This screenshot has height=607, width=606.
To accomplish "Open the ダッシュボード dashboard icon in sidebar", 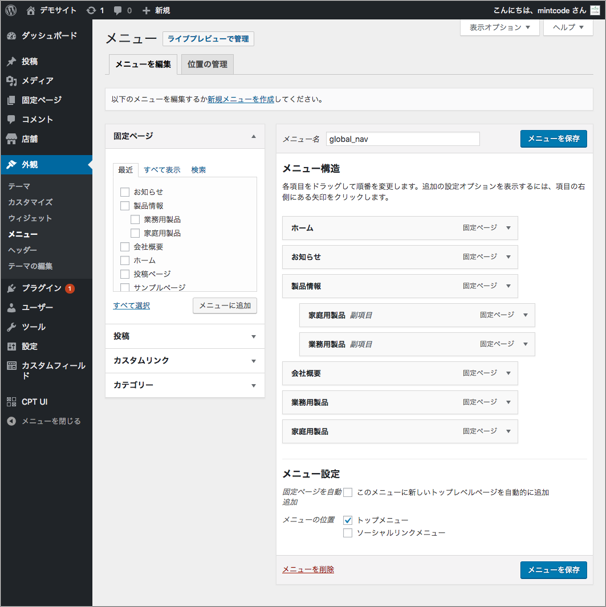I will pos(11,36).
